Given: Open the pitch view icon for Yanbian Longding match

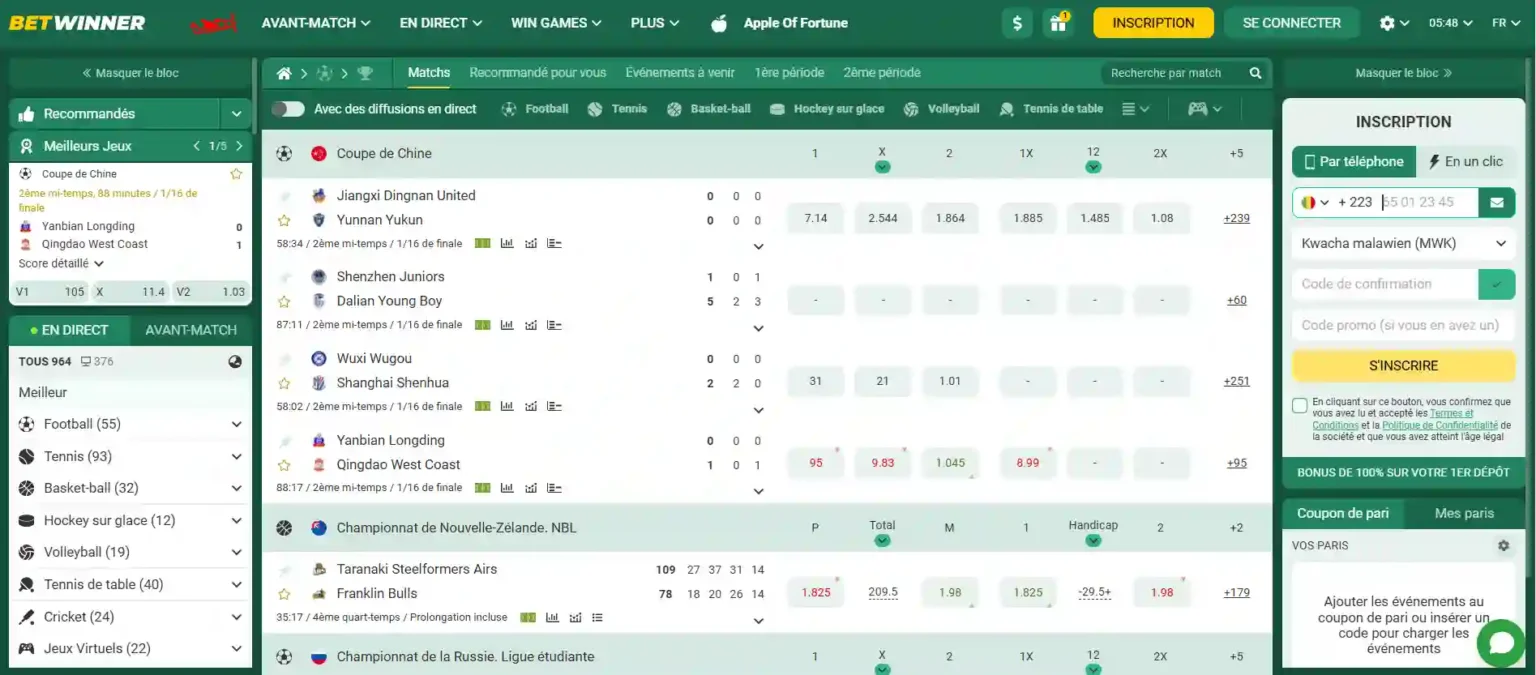Looking at the screenshot, I should 482,487.
